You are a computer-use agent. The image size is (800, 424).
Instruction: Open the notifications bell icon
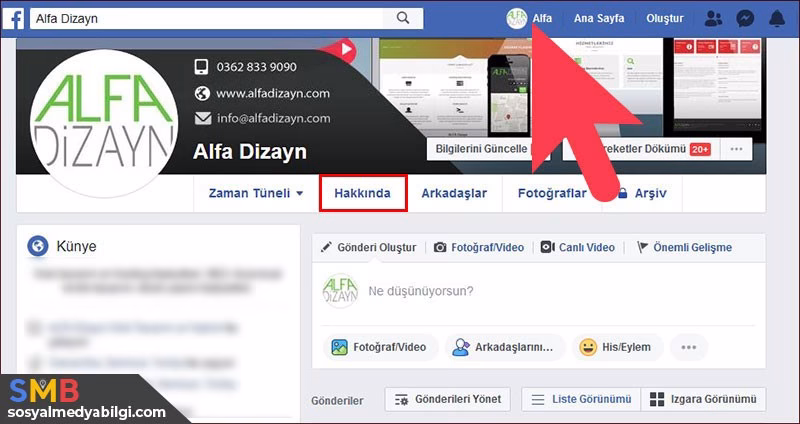coord(777,19)
